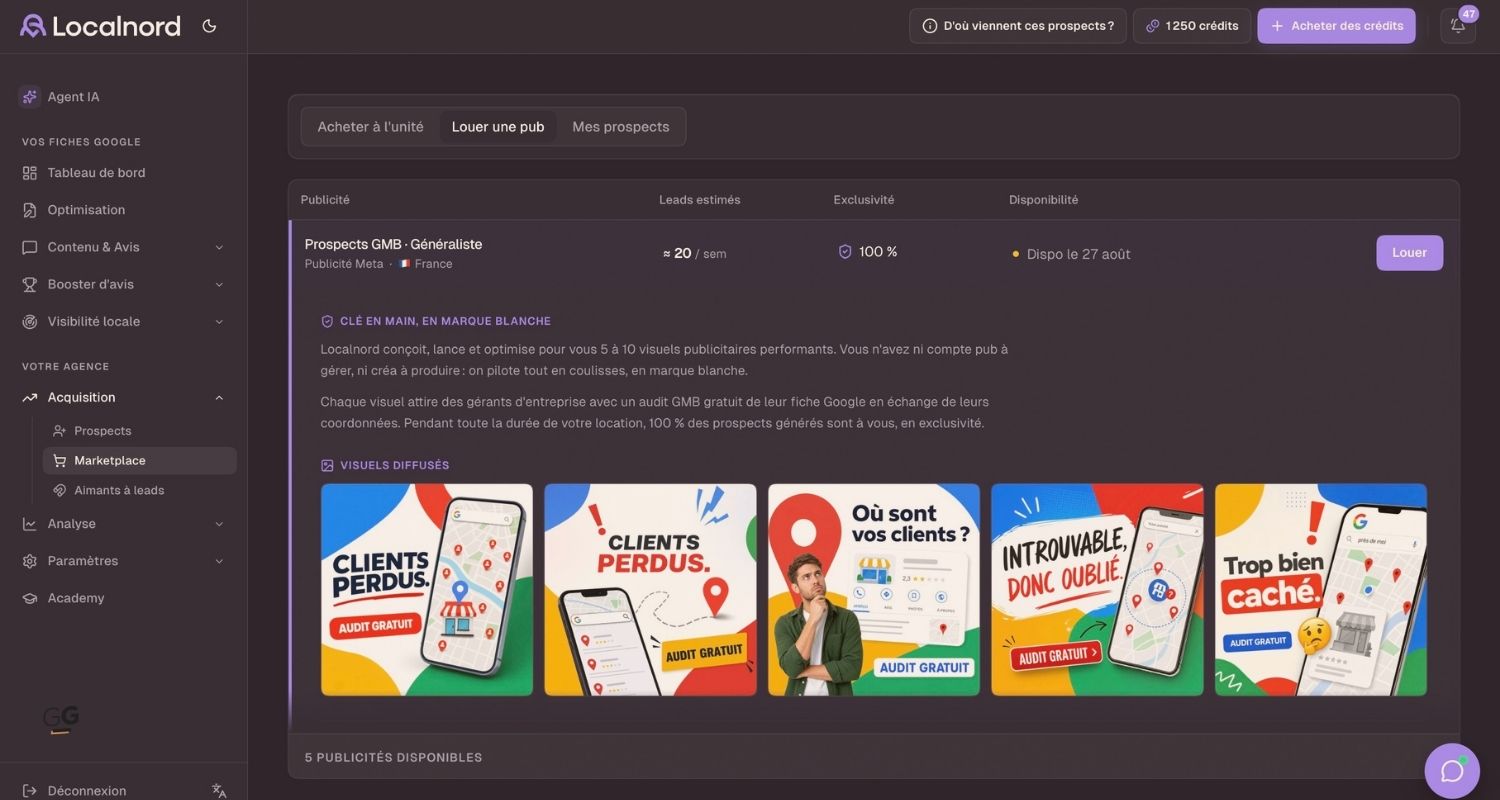This screenshot has width=1500, height=800.
Task: Click the Prospects people icon
Action: pyautogui.click(x=60, y=431)
